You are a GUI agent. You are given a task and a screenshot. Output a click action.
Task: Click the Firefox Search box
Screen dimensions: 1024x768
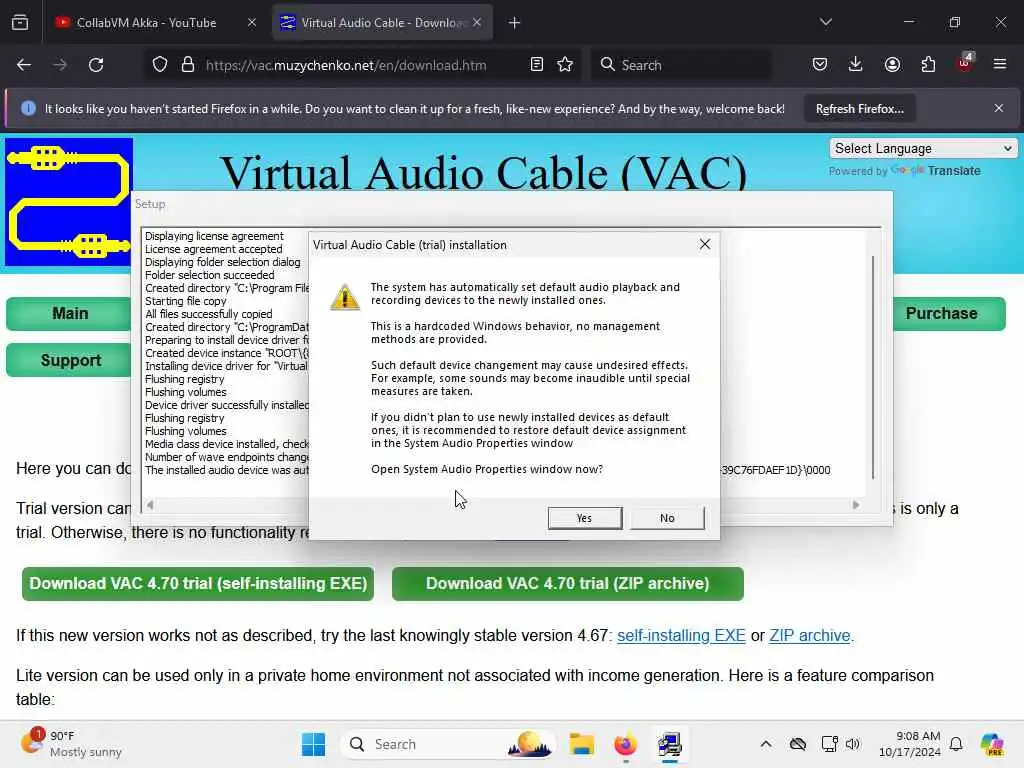pyautogui.click(x=680, y=65)
